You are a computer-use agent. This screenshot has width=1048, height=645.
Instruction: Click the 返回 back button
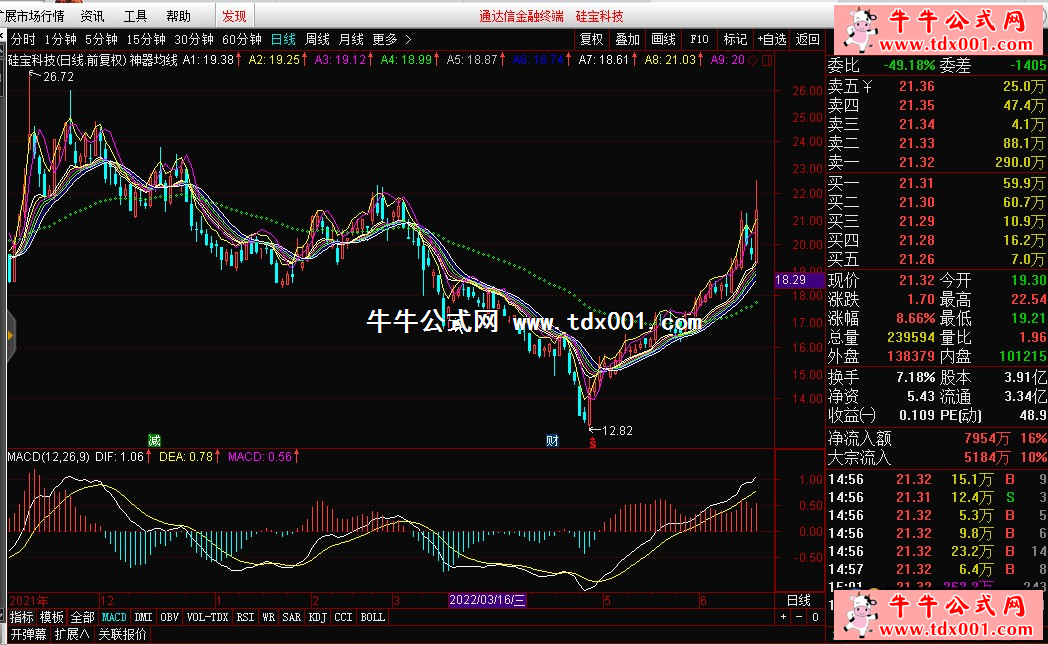[x=807, y=39]
